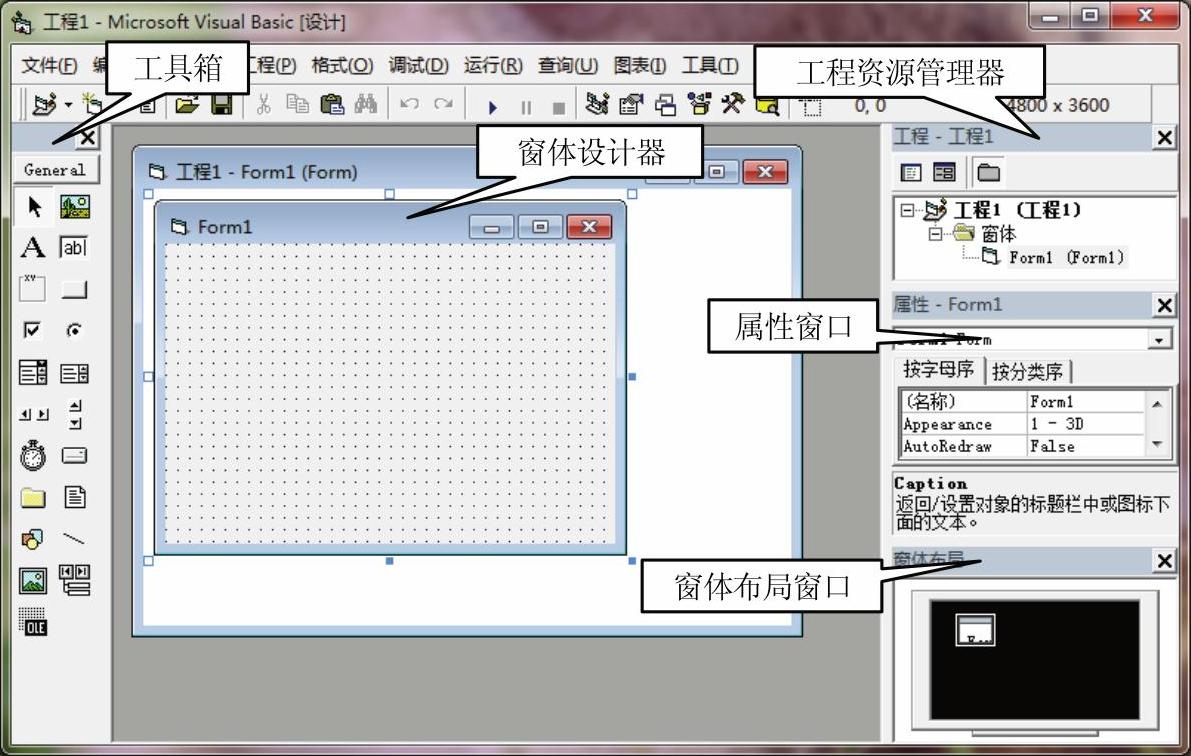Start the program with Run button
1191x756 pixels.
click(492, 107)
